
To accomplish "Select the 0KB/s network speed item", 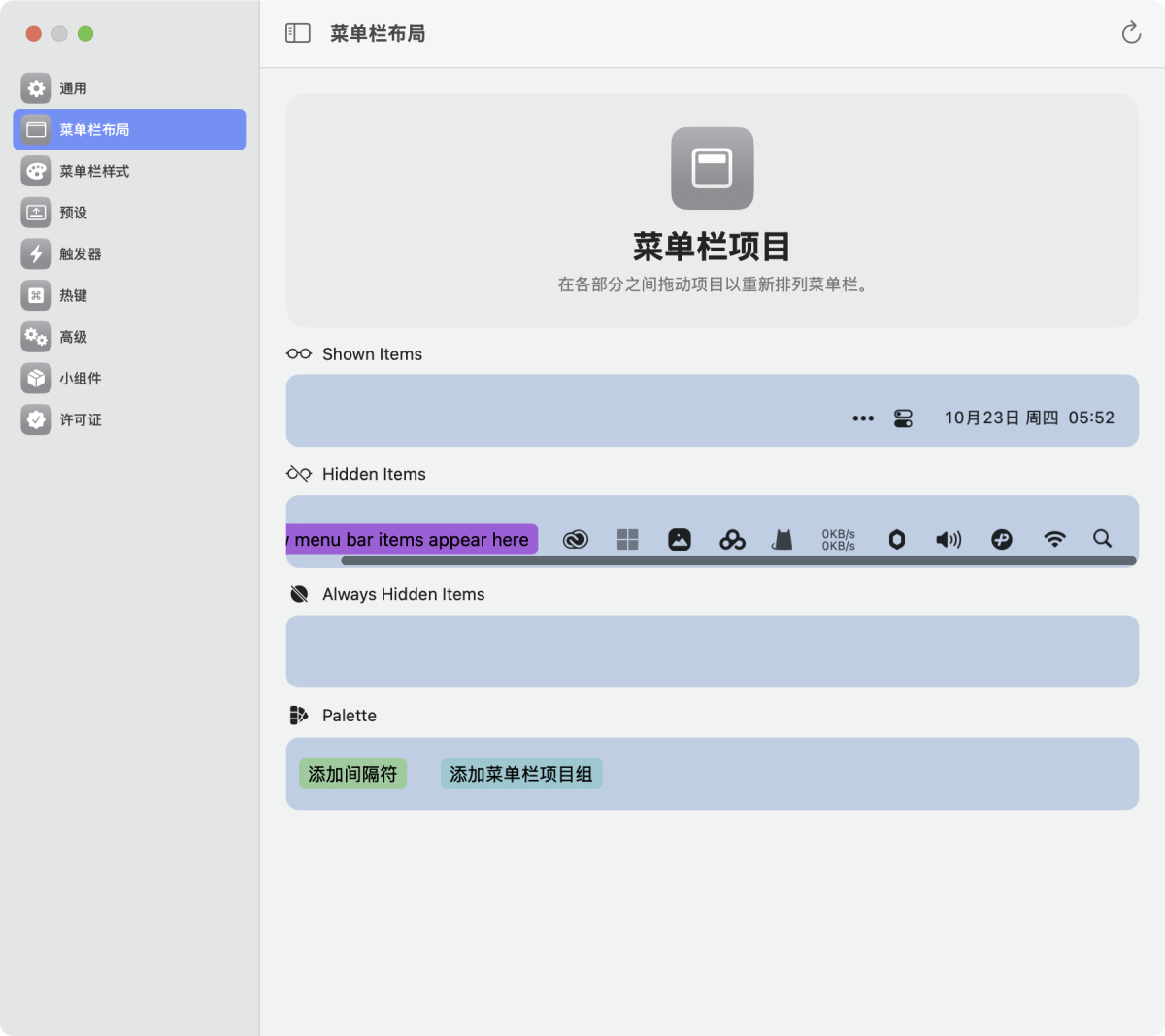I will point(839,540).
